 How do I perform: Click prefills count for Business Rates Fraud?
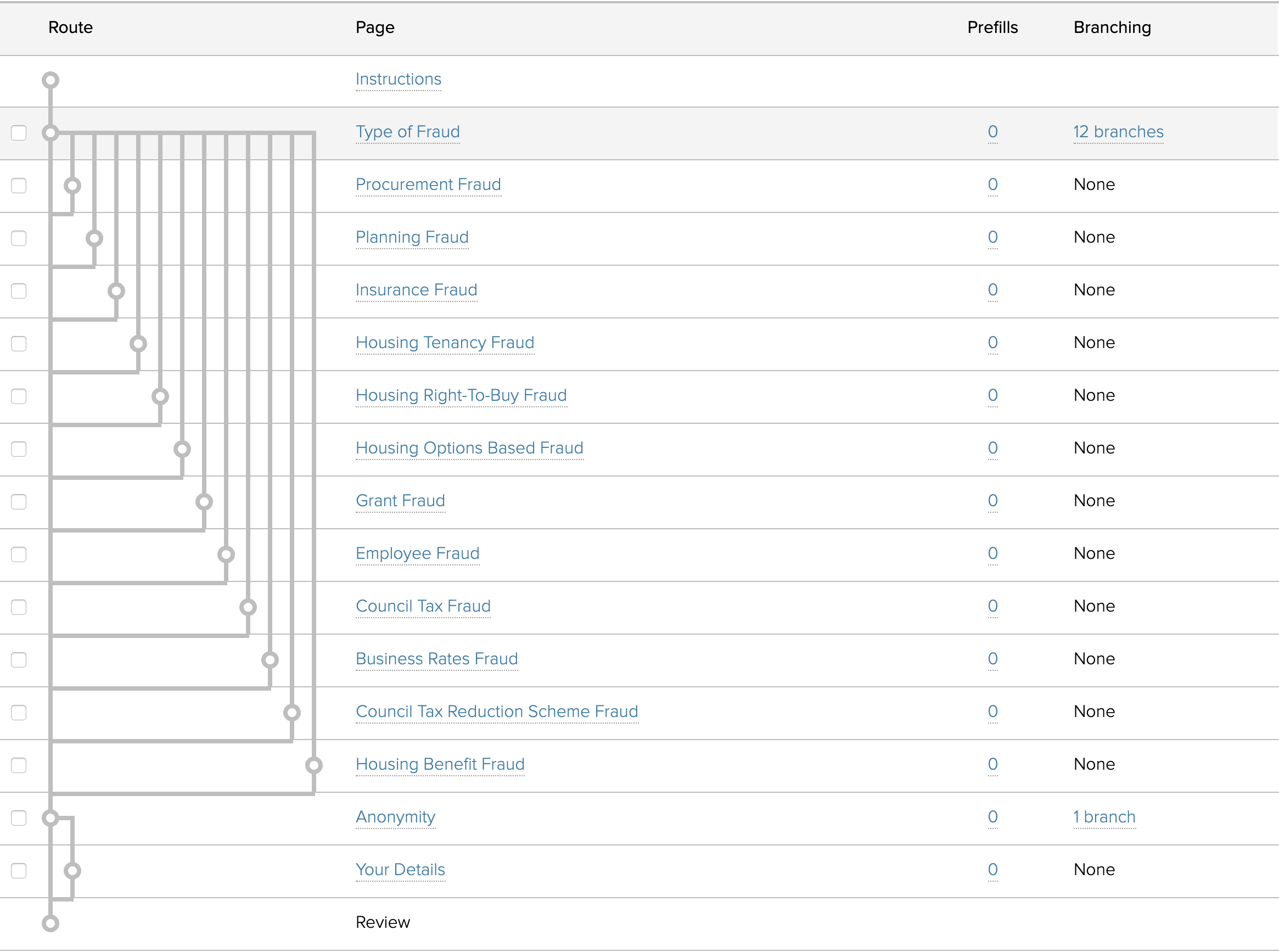pos(992,659)
